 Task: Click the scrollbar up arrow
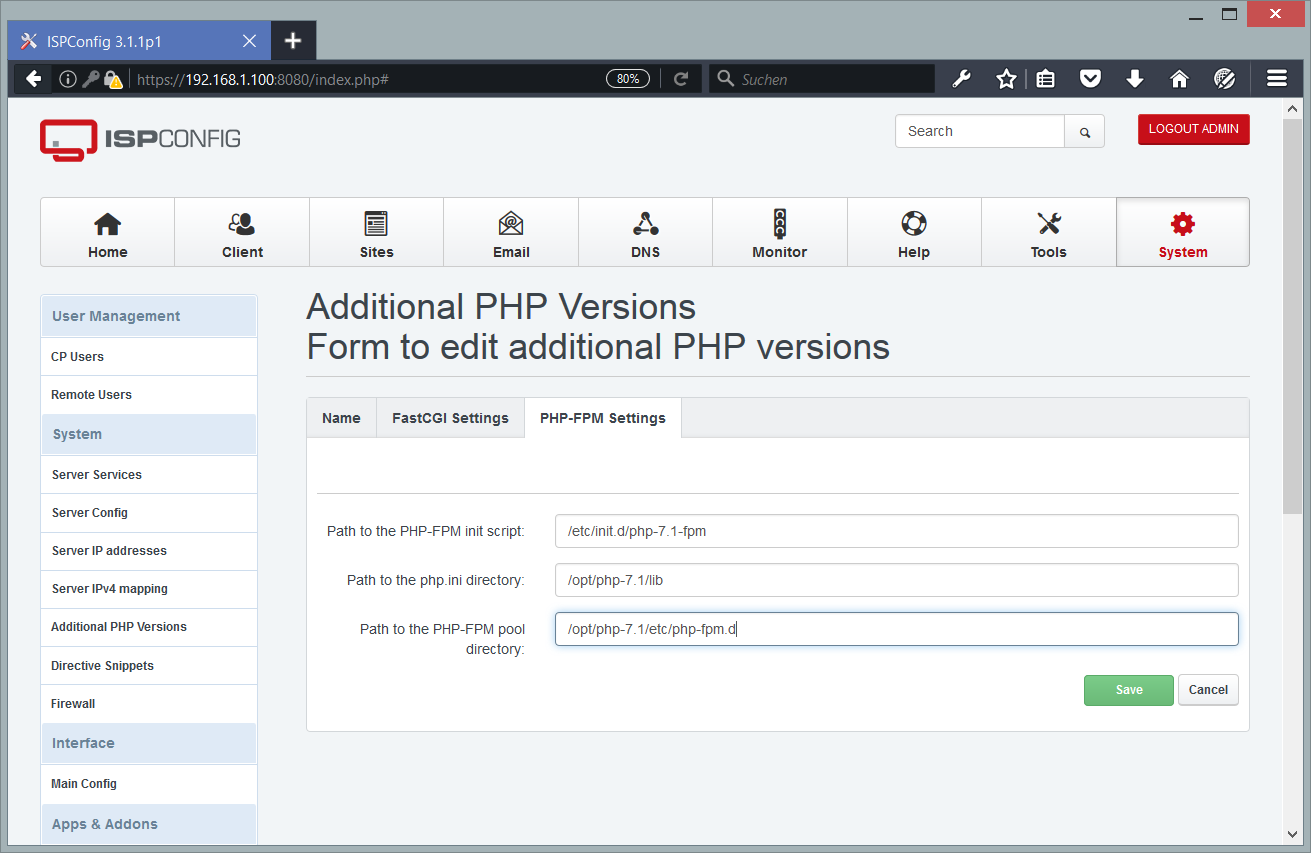(1293, 109)
